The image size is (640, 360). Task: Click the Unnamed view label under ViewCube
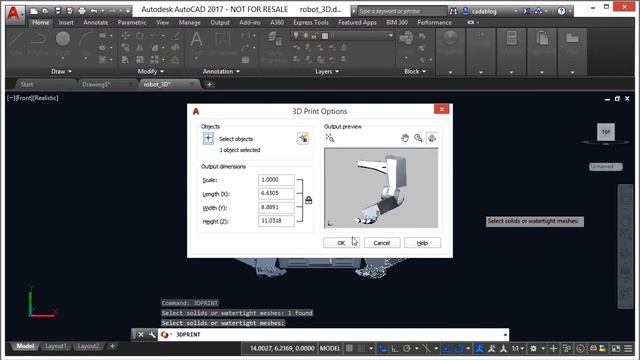pyautogui.click(x=606, y=167)
